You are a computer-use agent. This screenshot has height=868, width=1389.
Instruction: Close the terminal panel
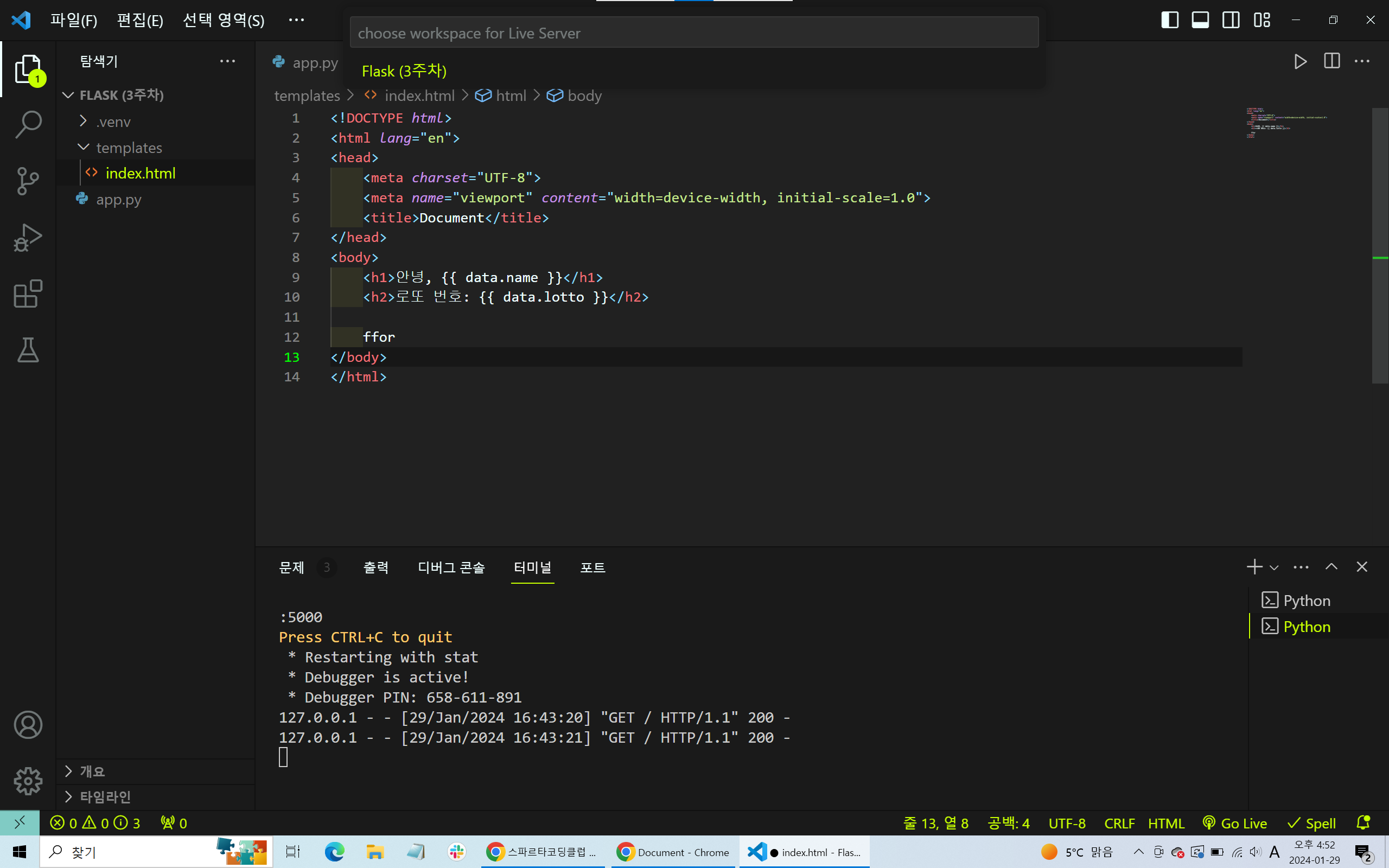[1362, 567]
